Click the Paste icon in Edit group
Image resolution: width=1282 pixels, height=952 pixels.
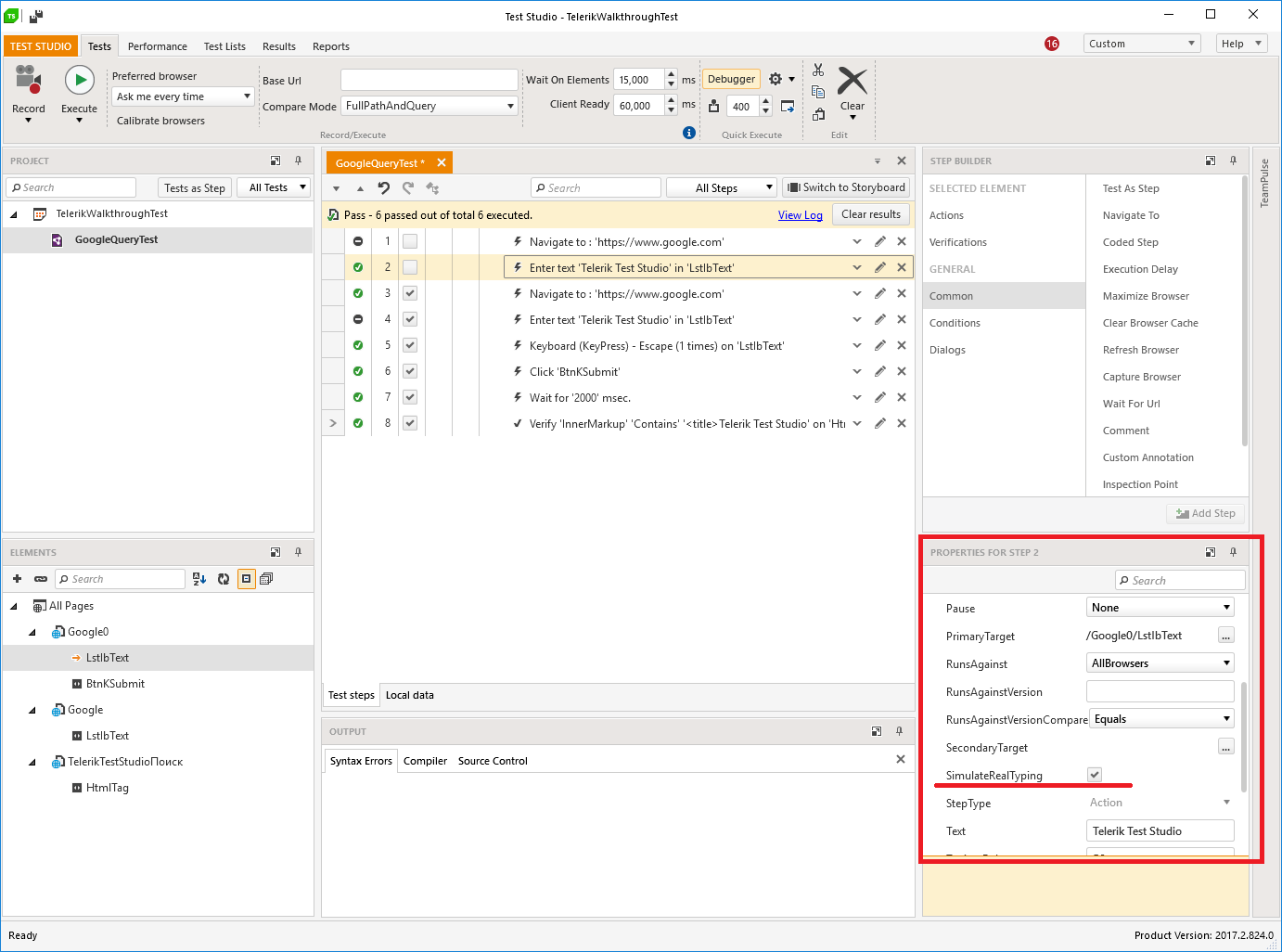click(818, 114)
